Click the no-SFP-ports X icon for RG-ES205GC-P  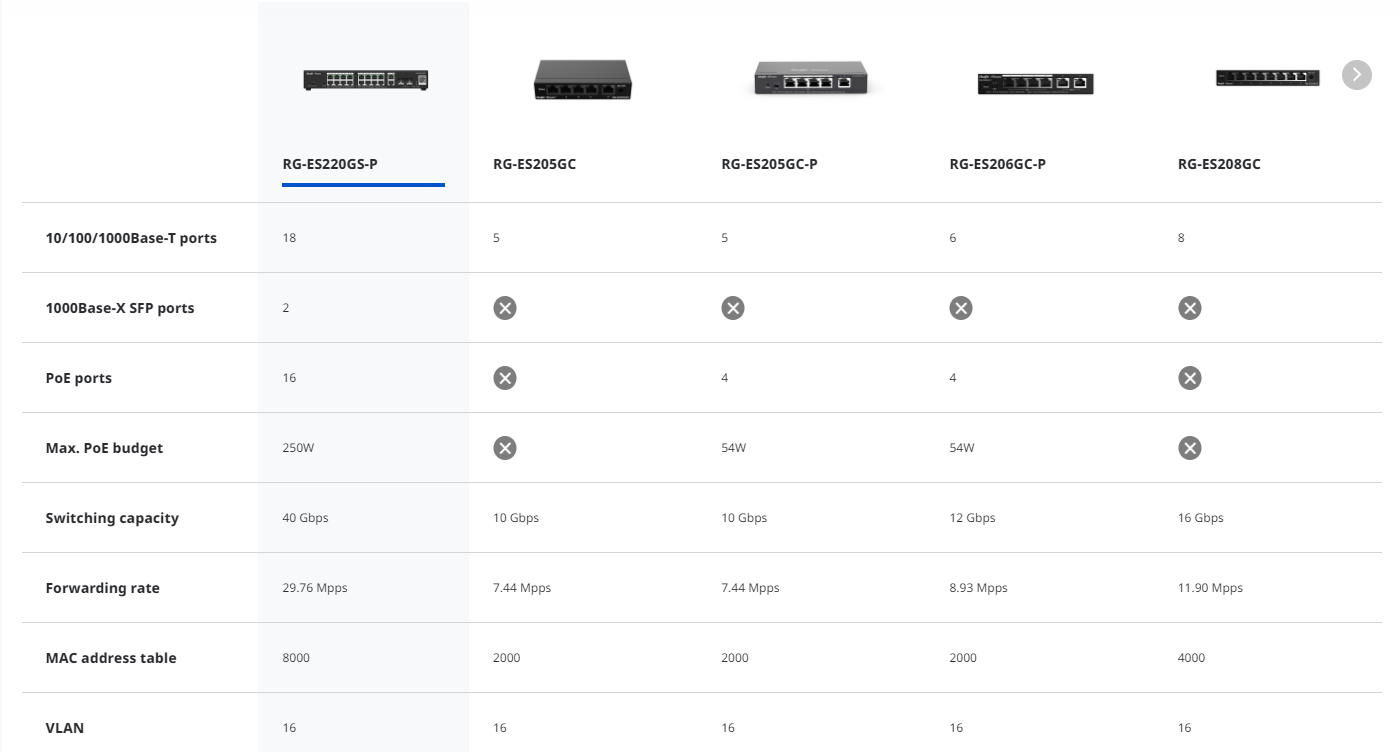coord(733,308)
